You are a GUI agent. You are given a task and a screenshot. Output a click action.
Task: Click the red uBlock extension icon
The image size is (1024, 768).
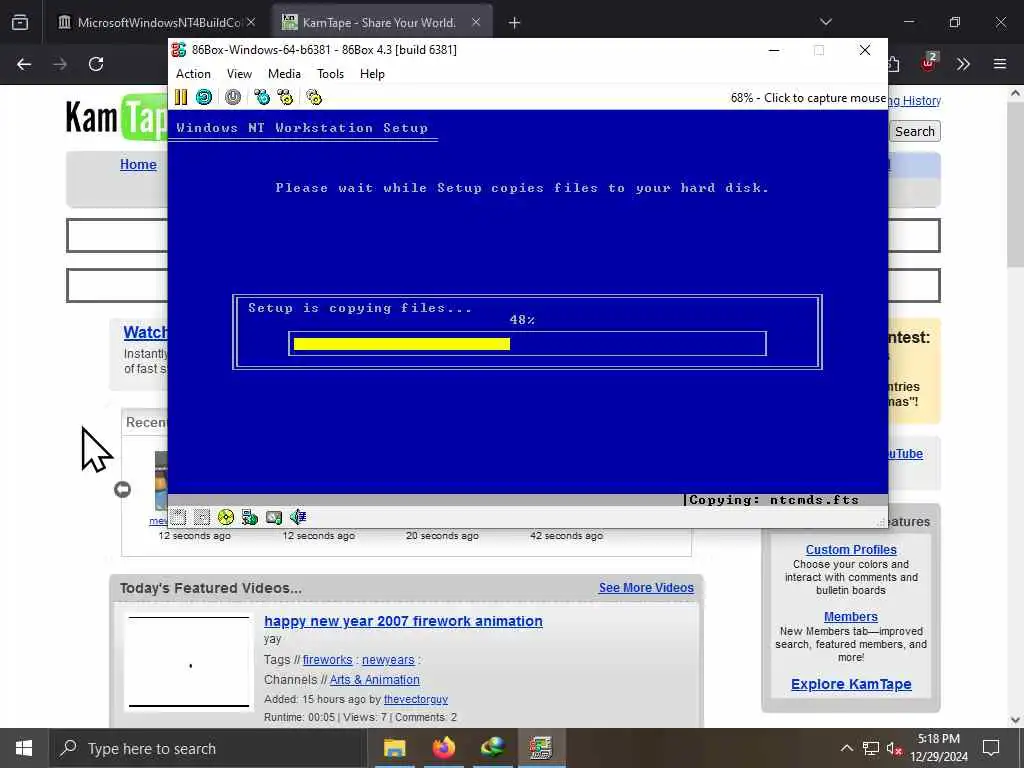[x=929, y=63]
